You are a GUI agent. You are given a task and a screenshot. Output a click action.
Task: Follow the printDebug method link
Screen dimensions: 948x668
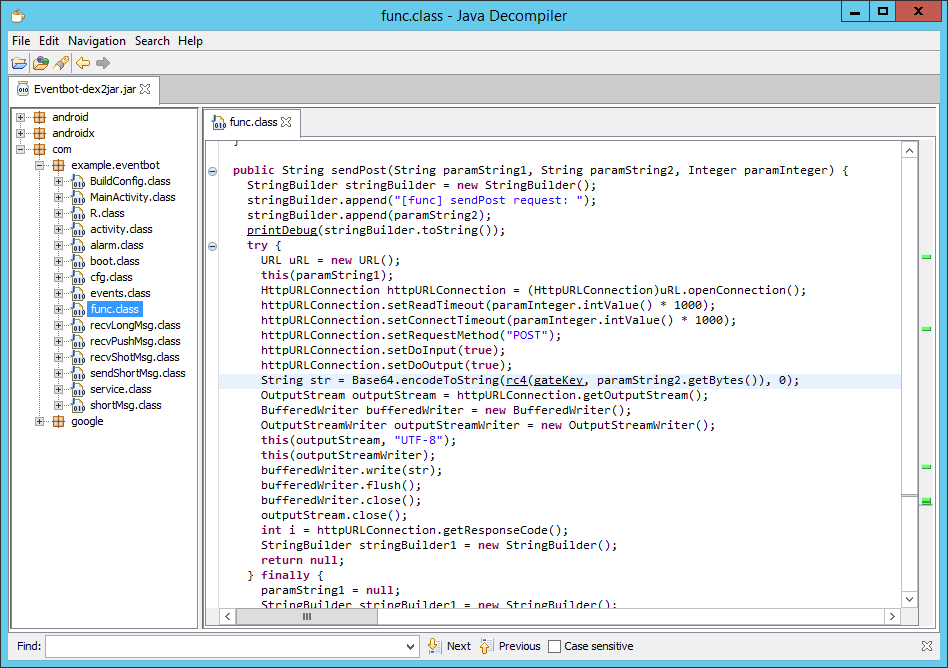(x=282, y=230)
